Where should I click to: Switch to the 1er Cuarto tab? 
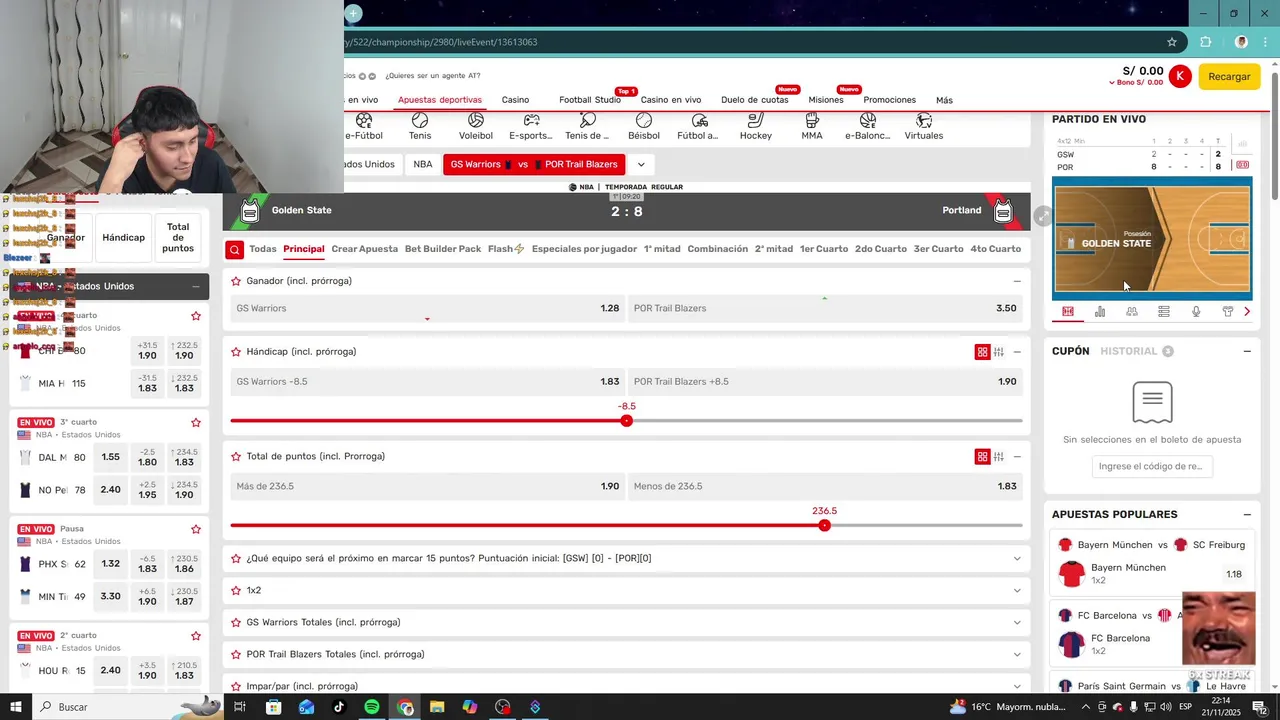coord(824,249)
